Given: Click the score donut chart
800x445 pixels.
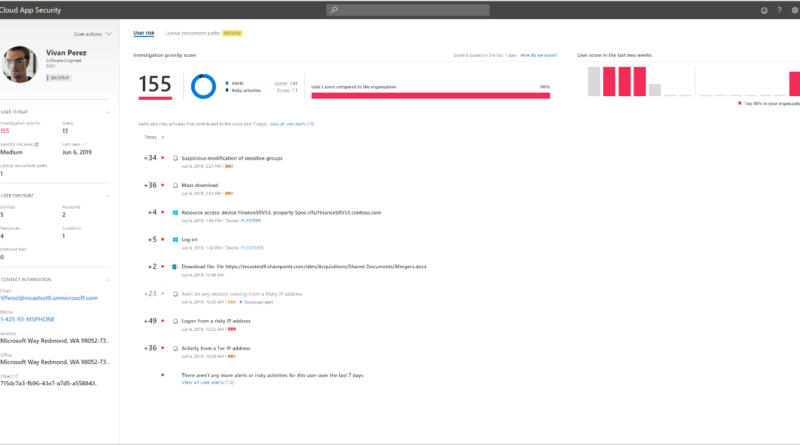Looking at the screenshot, I should coord(203,86).
